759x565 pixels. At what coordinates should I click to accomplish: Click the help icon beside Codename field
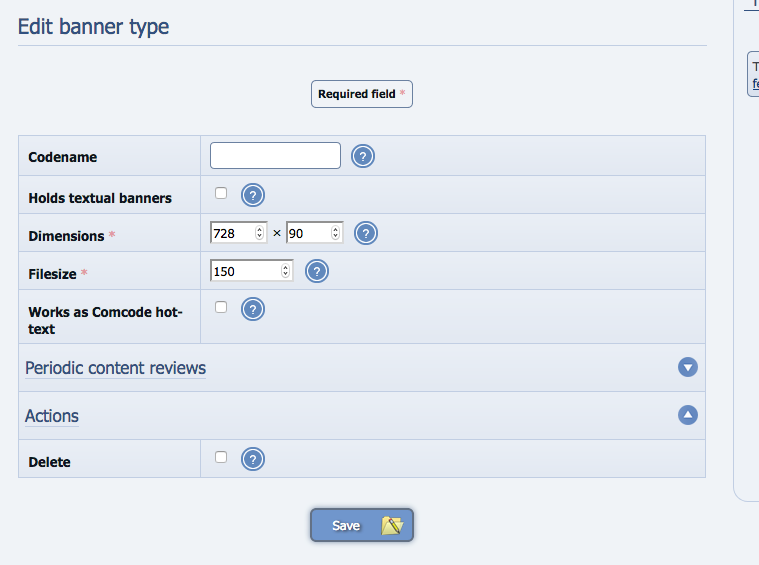tap(363, 156)
